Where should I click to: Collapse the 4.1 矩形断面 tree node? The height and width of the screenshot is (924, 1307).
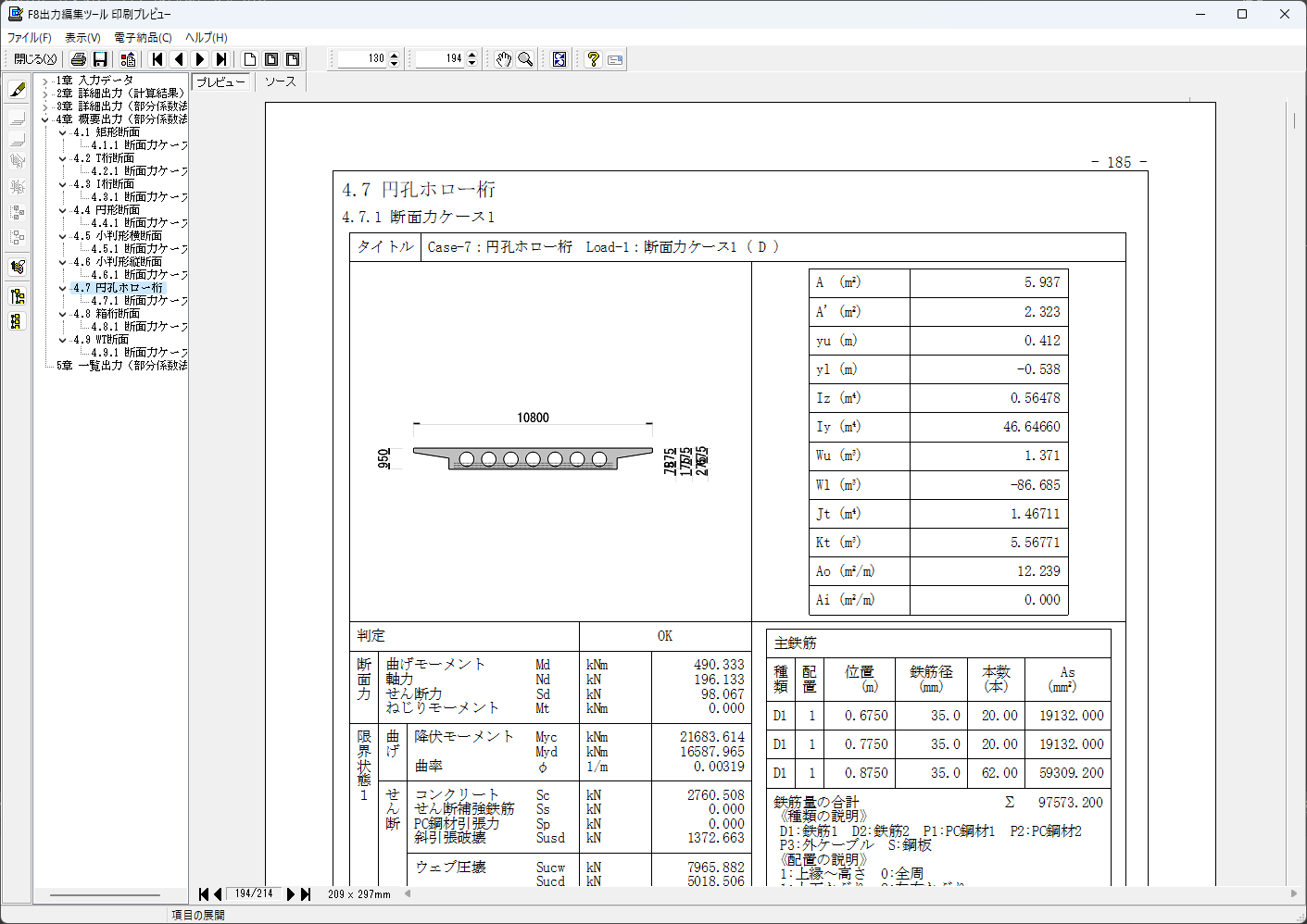coord(62,132)
